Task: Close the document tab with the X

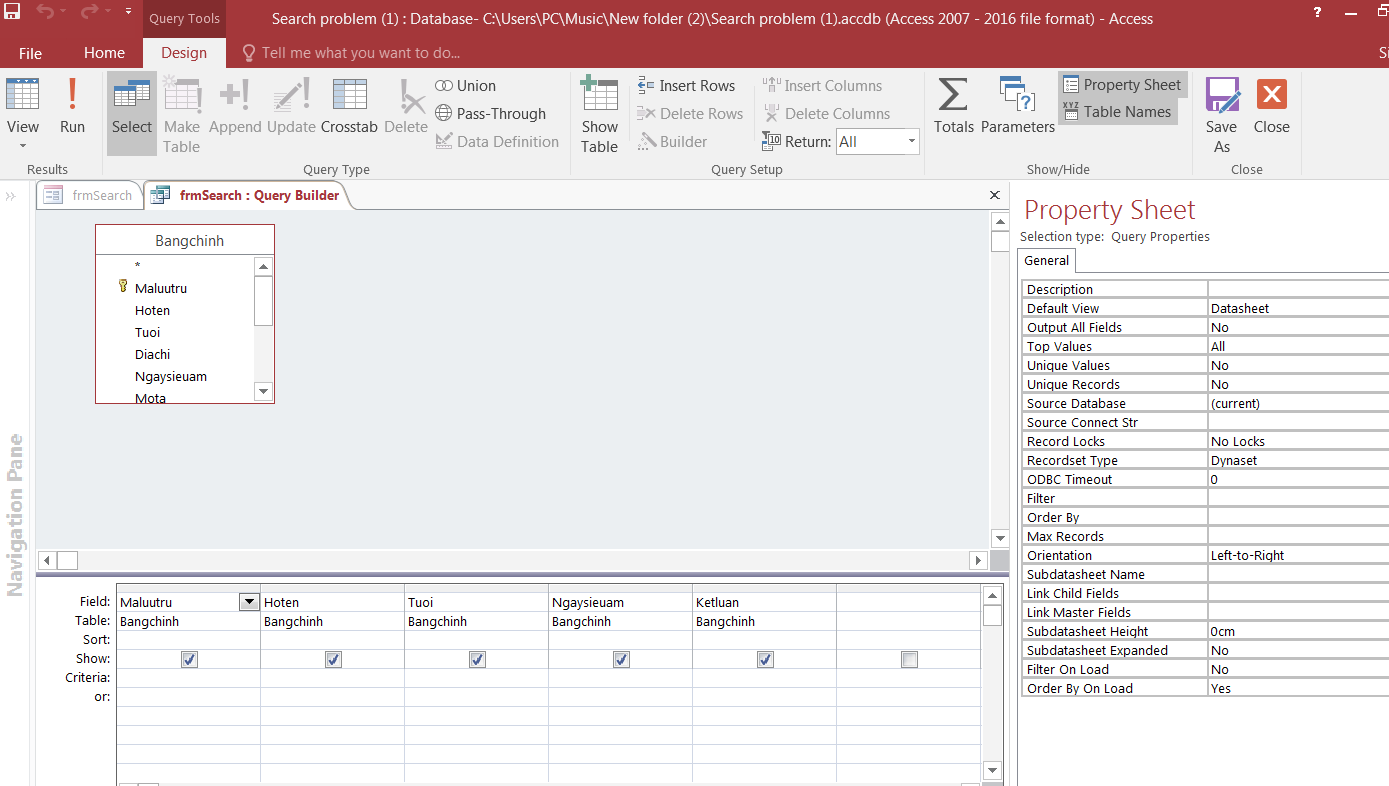Action: click(x=994, y=195)
